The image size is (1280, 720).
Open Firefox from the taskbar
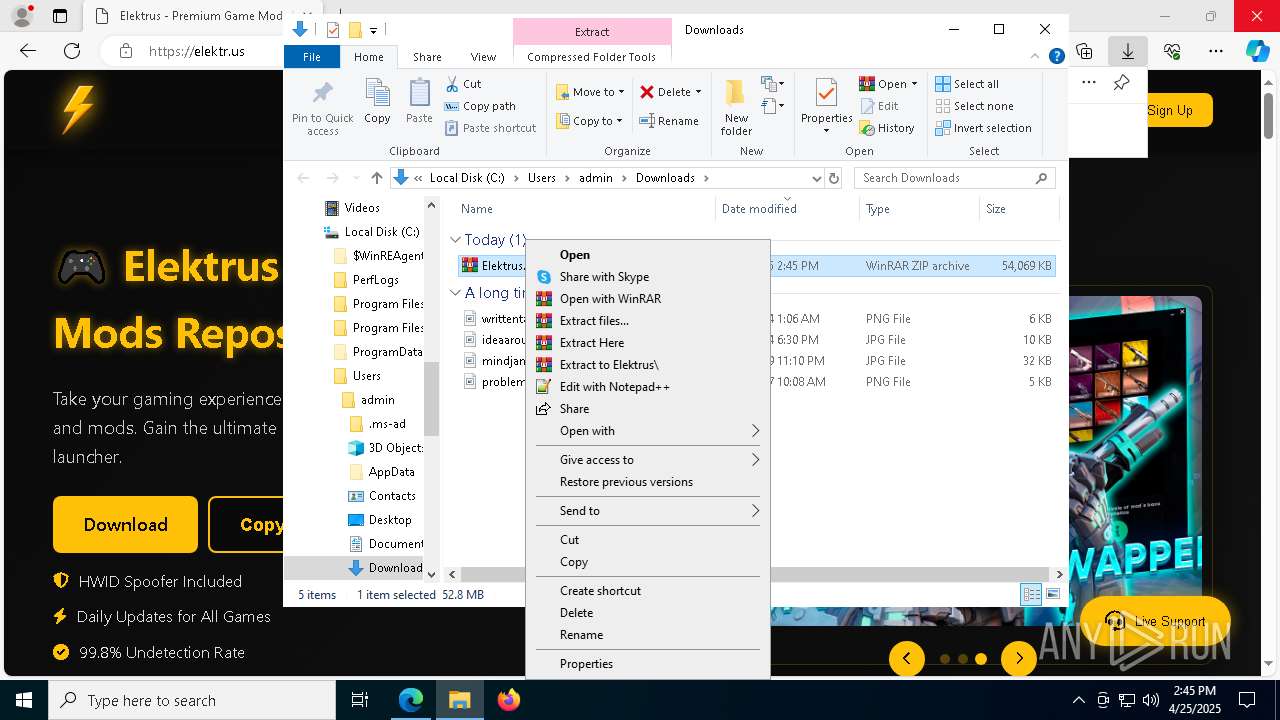(509, 700)
